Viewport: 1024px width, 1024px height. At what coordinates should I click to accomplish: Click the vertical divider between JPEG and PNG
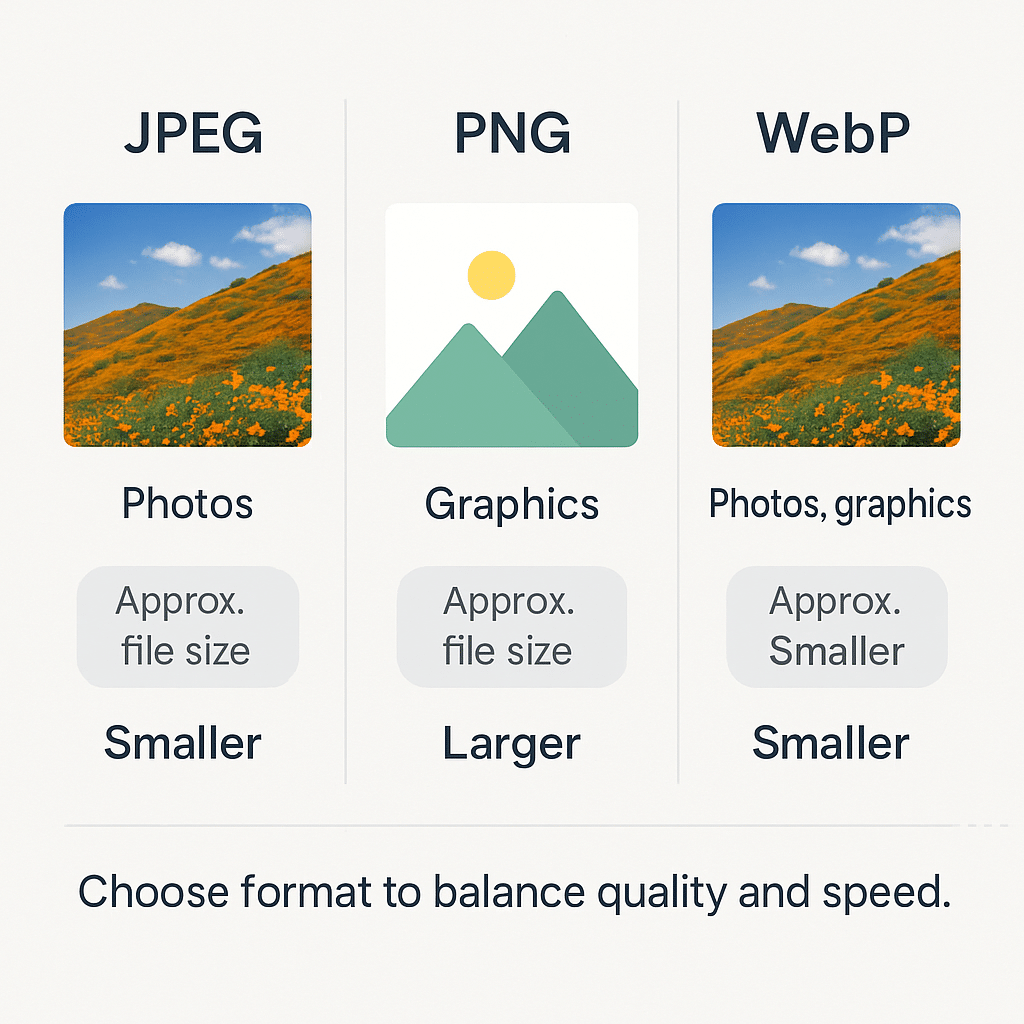tap(346, 440)
